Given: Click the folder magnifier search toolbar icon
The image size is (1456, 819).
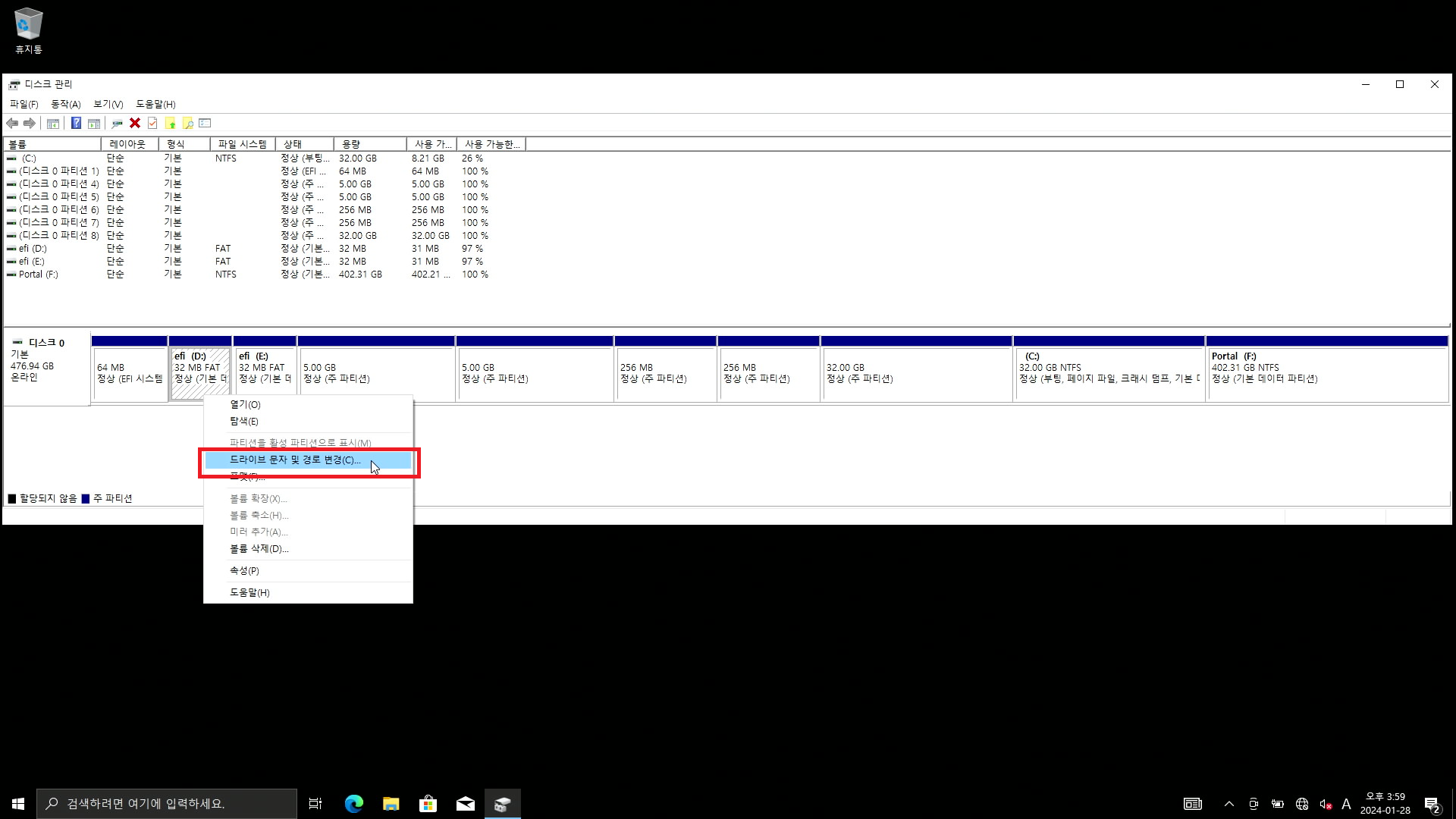Looking at the screenshot, I should (187, 123).
